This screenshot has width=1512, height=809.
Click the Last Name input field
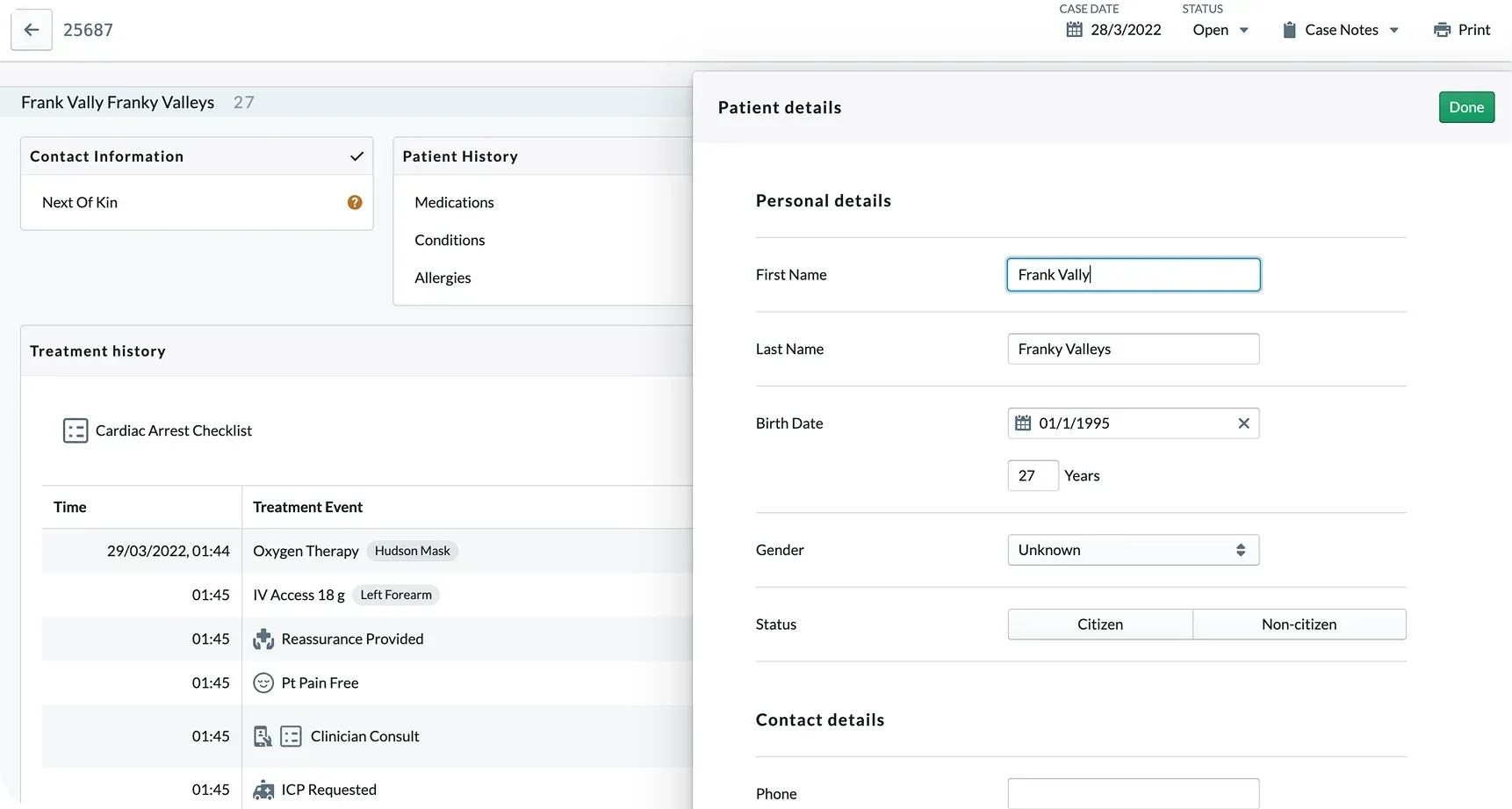(1133, 349)
